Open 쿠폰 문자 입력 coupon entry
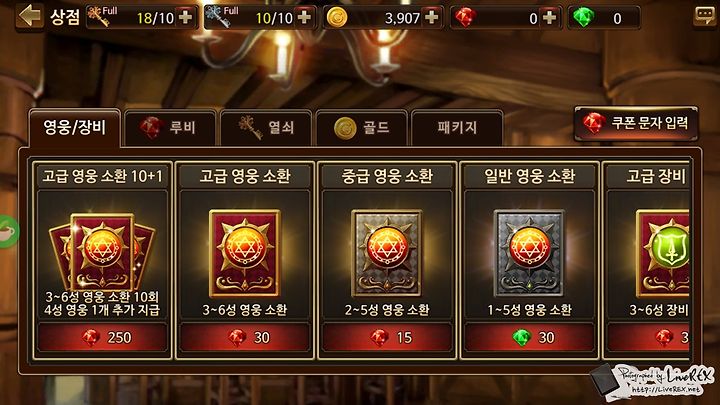This screenshot has height=405, width=720. coord(636,123)
